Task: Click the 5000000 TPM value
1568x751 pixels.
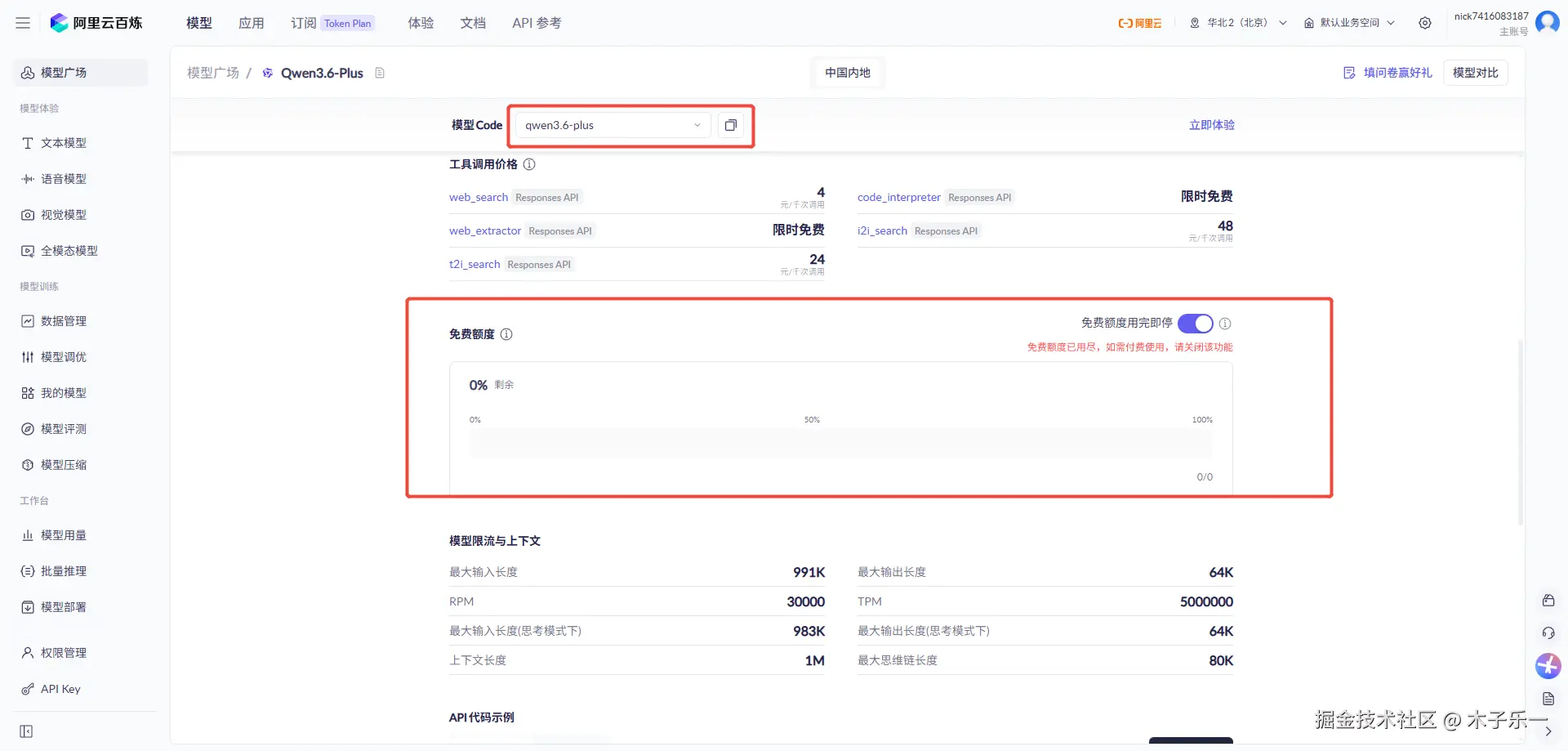Action: click(x=1206, y=601)
